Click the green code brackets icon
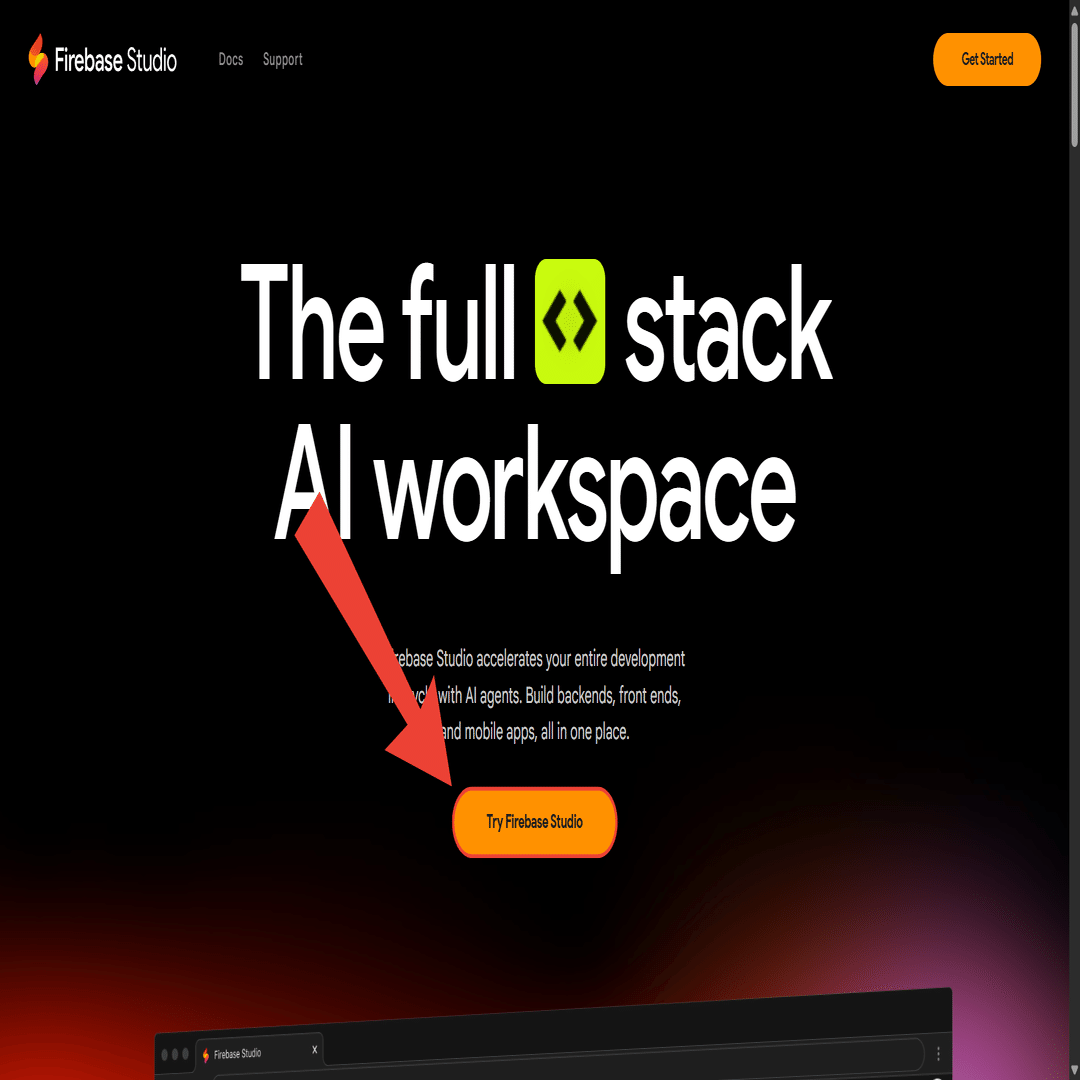 (570, 321)
